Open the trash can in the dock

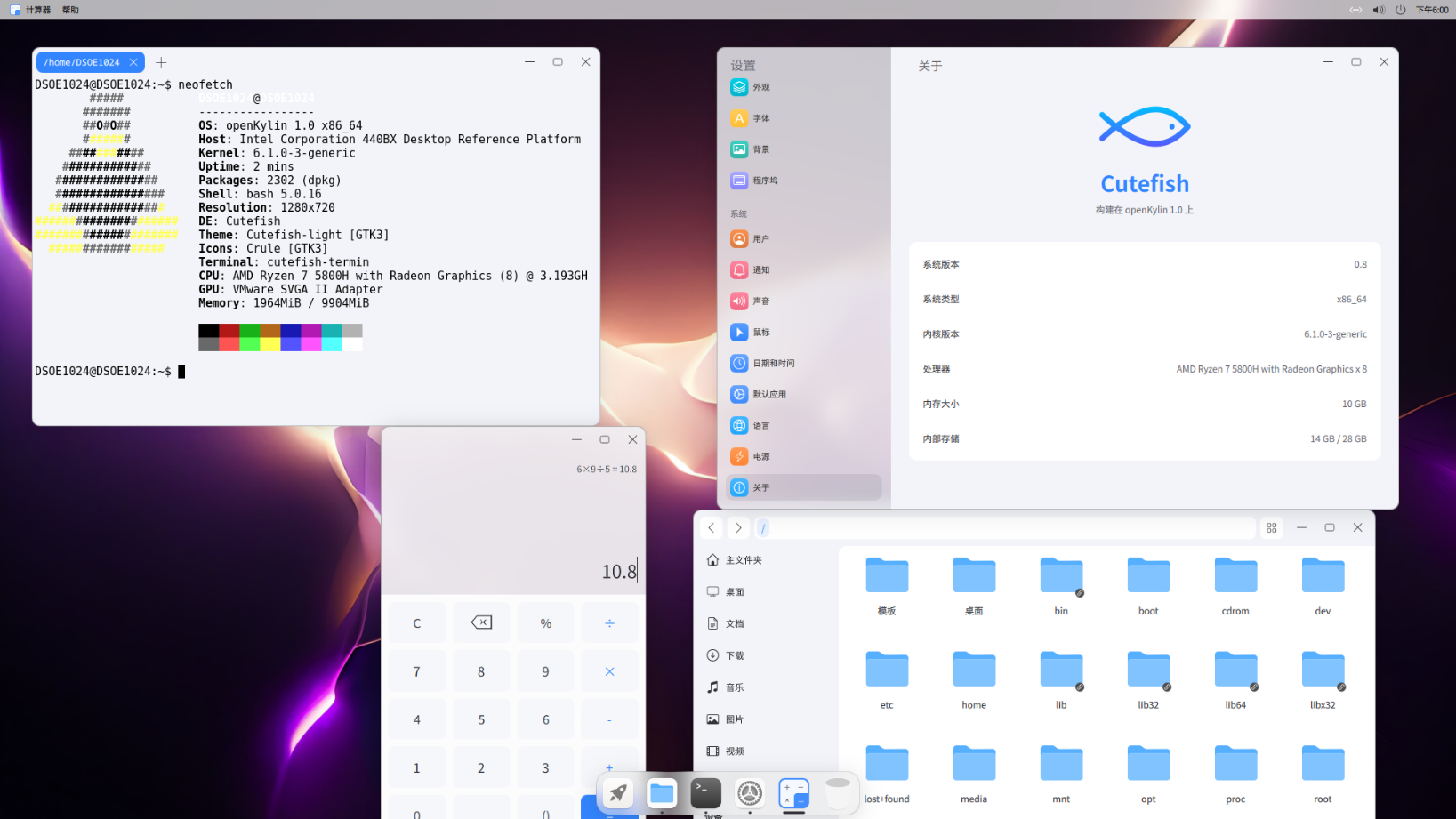click(838, 792)
